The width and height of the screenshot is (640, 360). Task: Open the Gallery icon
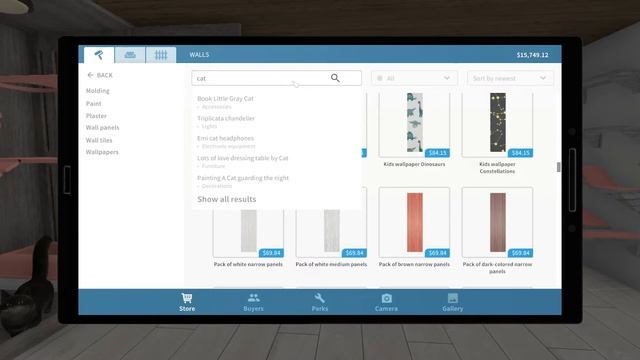point(453,298)
